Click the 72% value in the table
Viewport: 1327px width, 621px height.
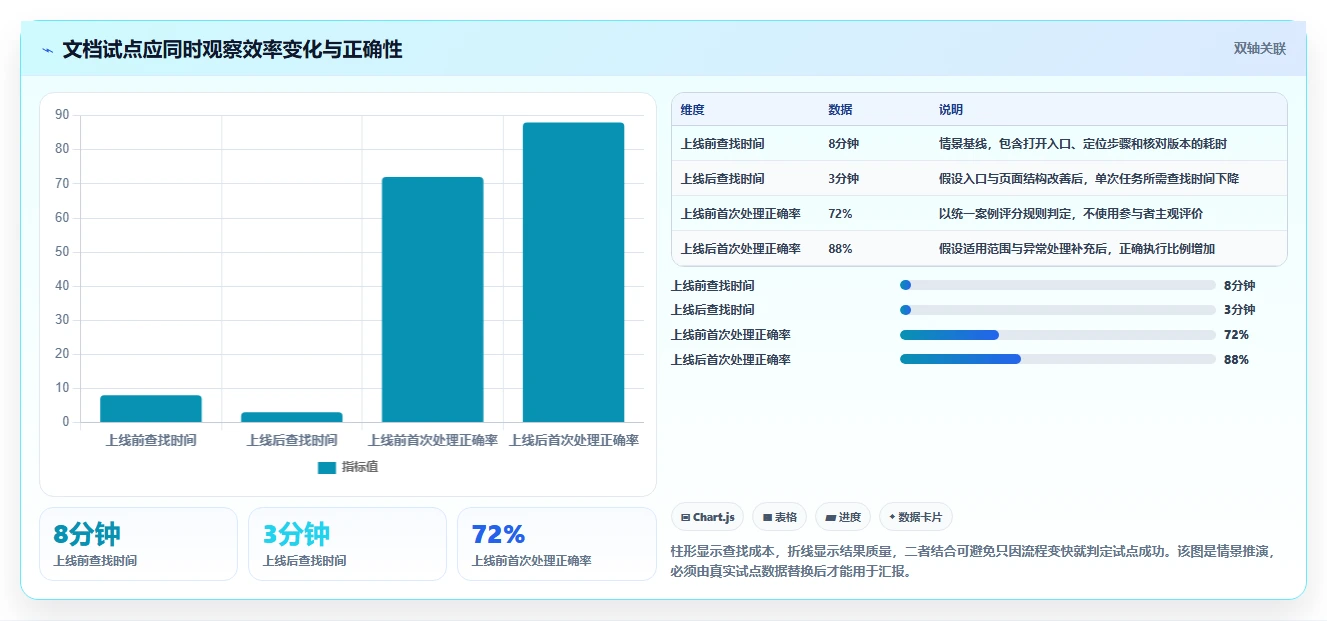tap(840, 214)
